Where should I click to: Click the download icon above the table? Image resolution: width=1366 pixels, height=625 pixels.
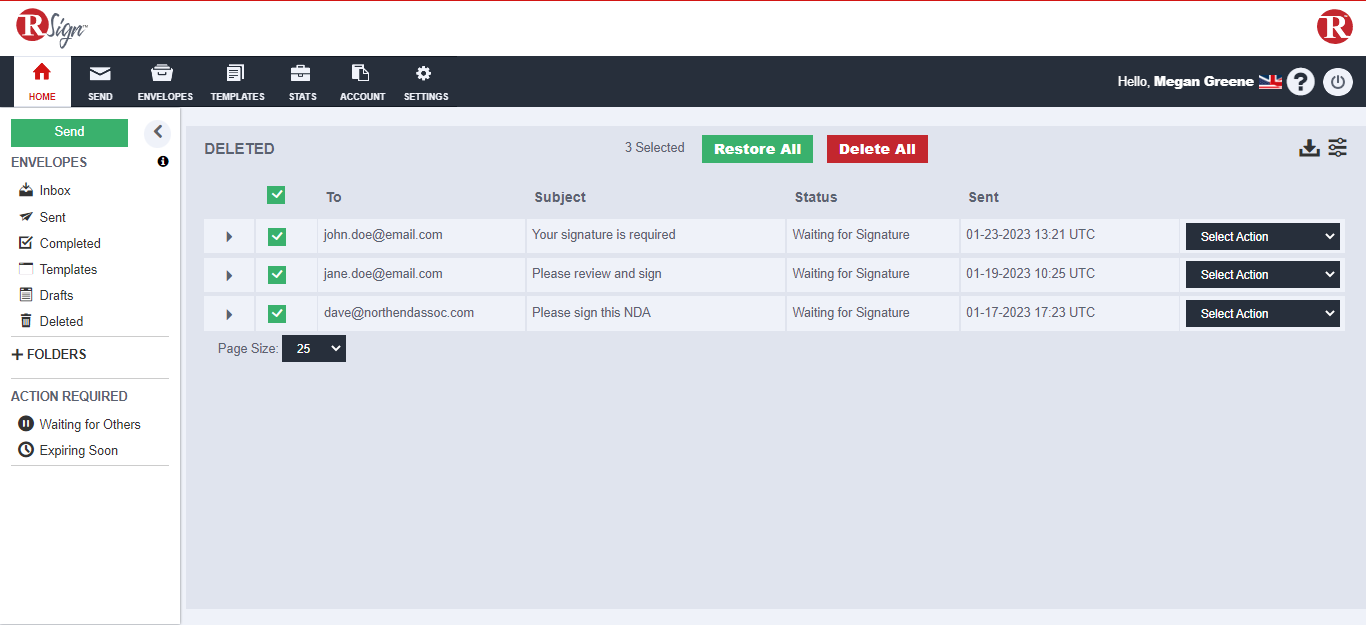[x=1309, y=148]
